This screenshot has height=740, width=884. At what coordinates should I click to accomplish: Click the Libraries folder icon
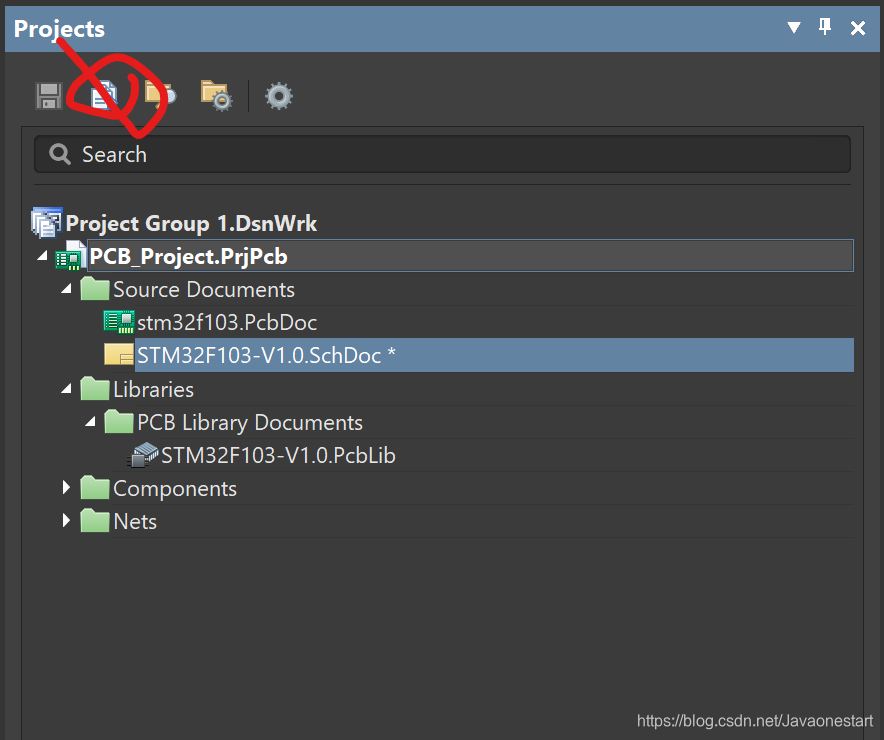(95, 388)
